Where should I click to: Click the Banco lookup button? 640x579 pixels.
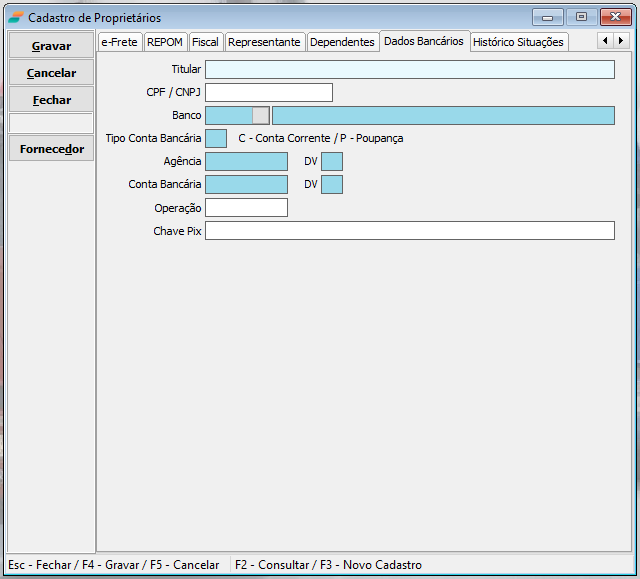point(260,115)
